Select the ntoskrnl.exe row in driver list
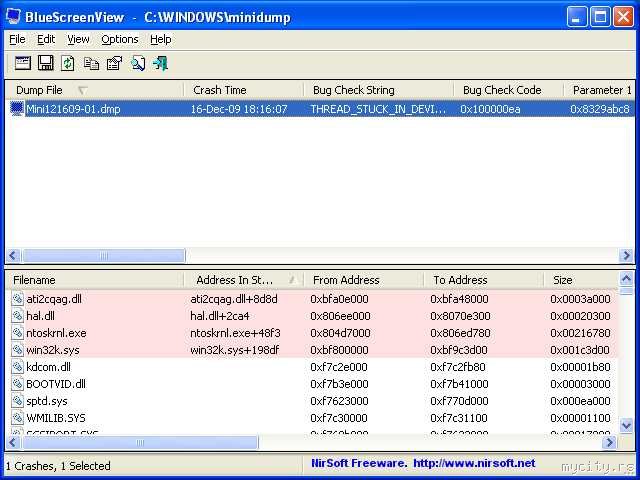Image resolution: width=640 pixels, height=480 pixels. coord(56,333)
